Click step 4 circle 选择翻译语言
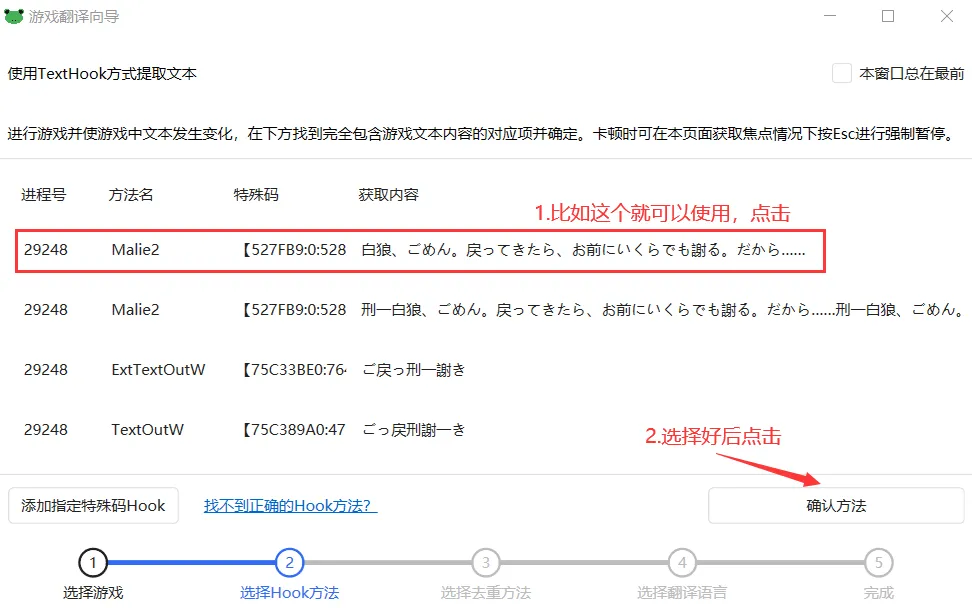This screenshot has height=608, width=972. (x=682, y=563)
